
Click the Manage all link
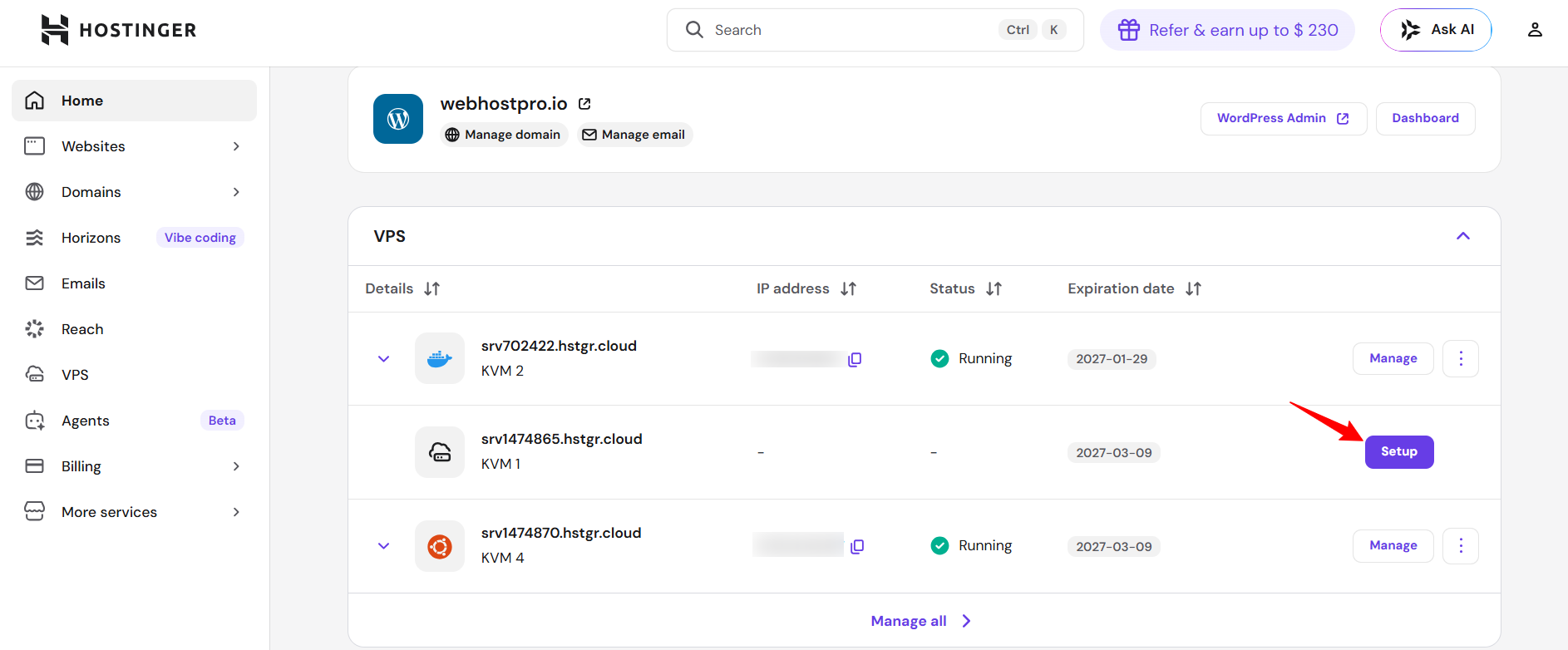[921, 621]
